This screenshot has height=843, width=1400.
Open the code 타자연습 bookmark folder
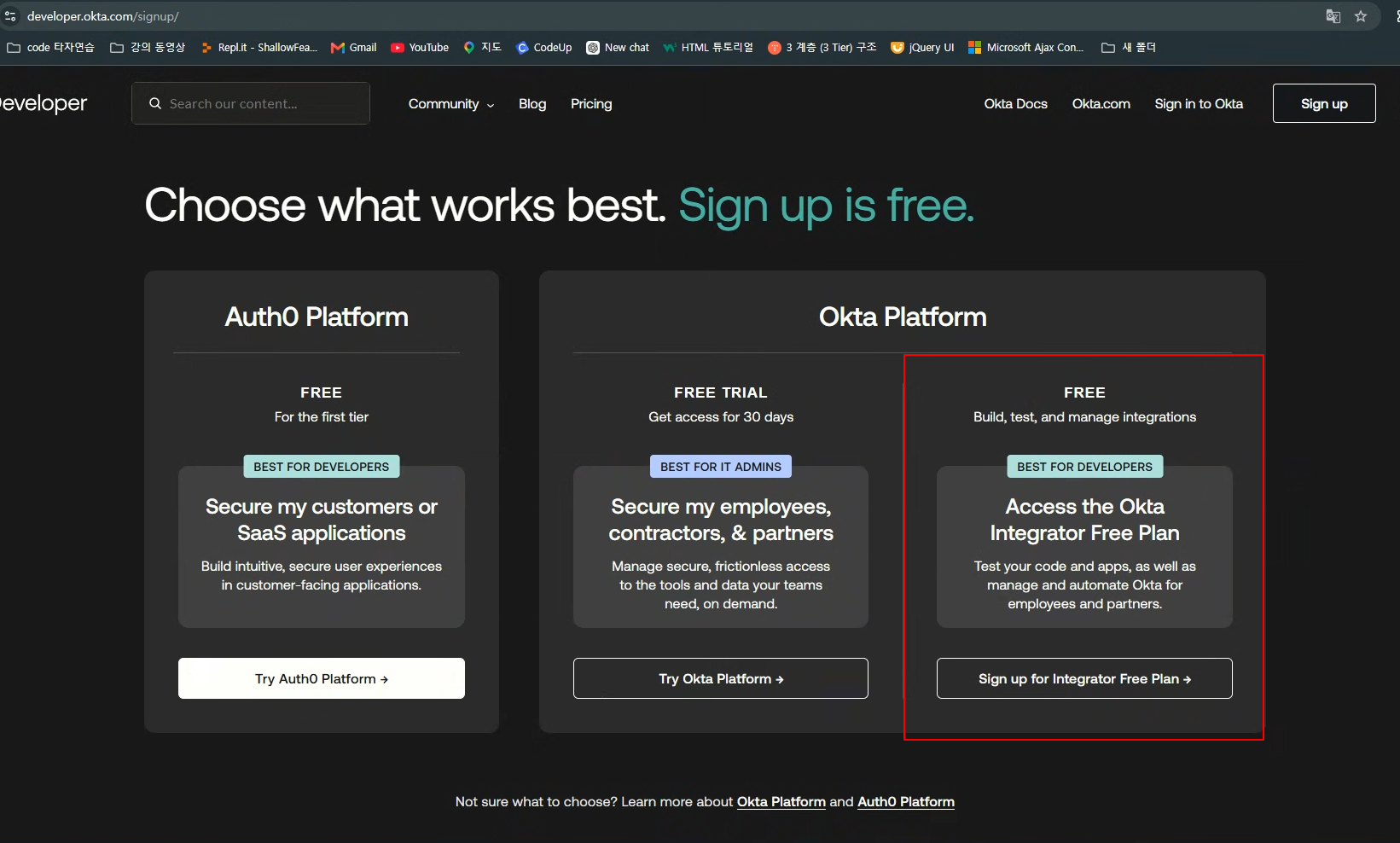click(x=50, y=48)
